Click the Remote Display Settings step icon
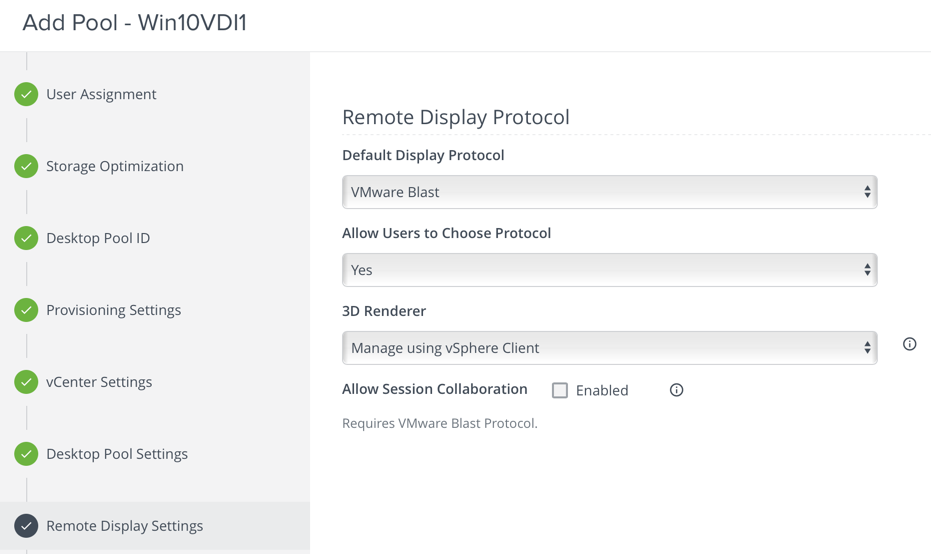The width and height of the screenshot is (931, 554). tap(26, 526)
